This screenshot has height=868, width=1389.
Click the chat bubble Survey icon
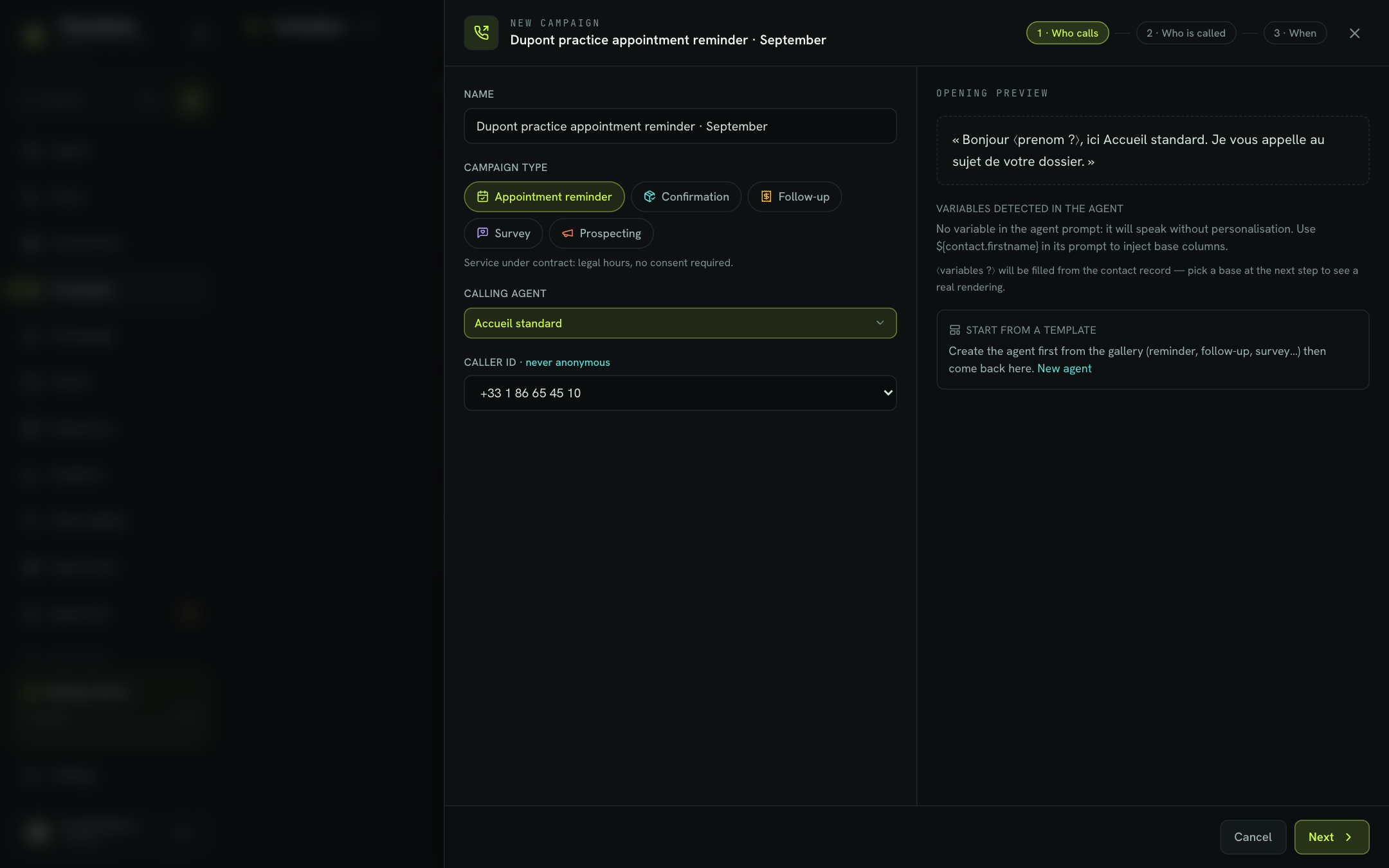tap(482, 233)
